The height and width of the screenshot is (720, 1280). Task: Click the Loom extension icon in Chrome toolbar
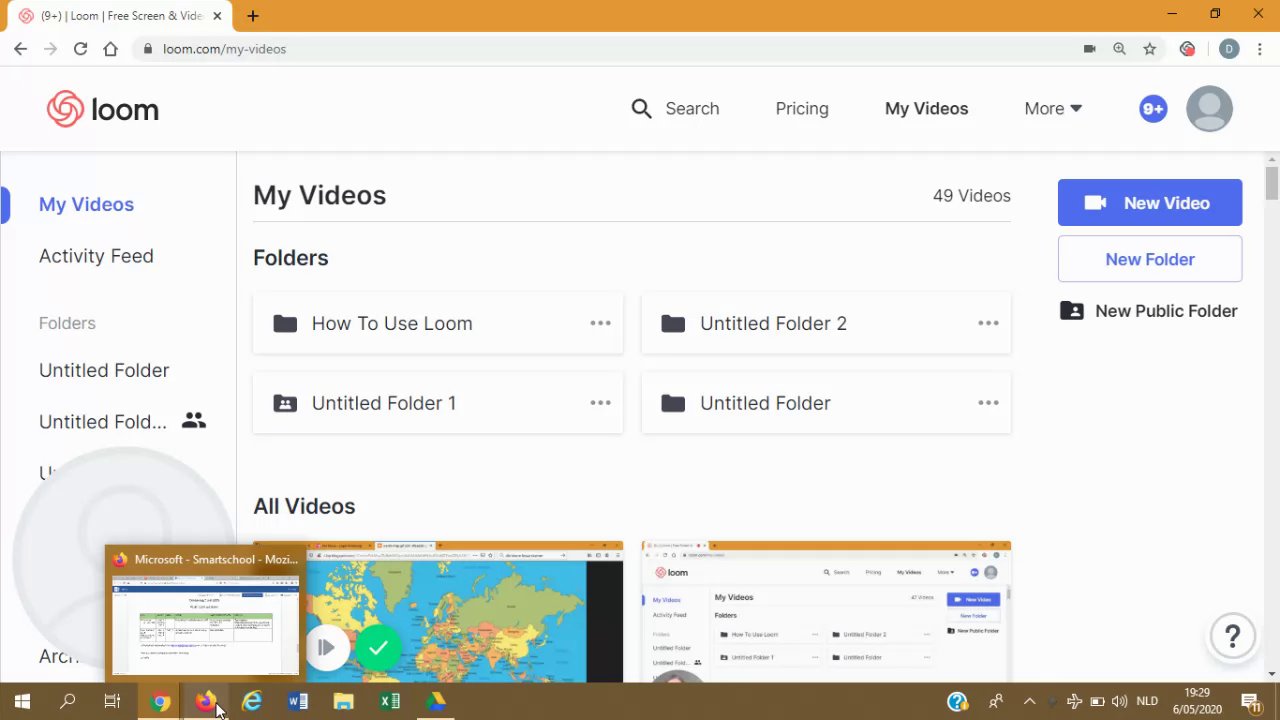pyautogui.click(x=1187, y=49)
